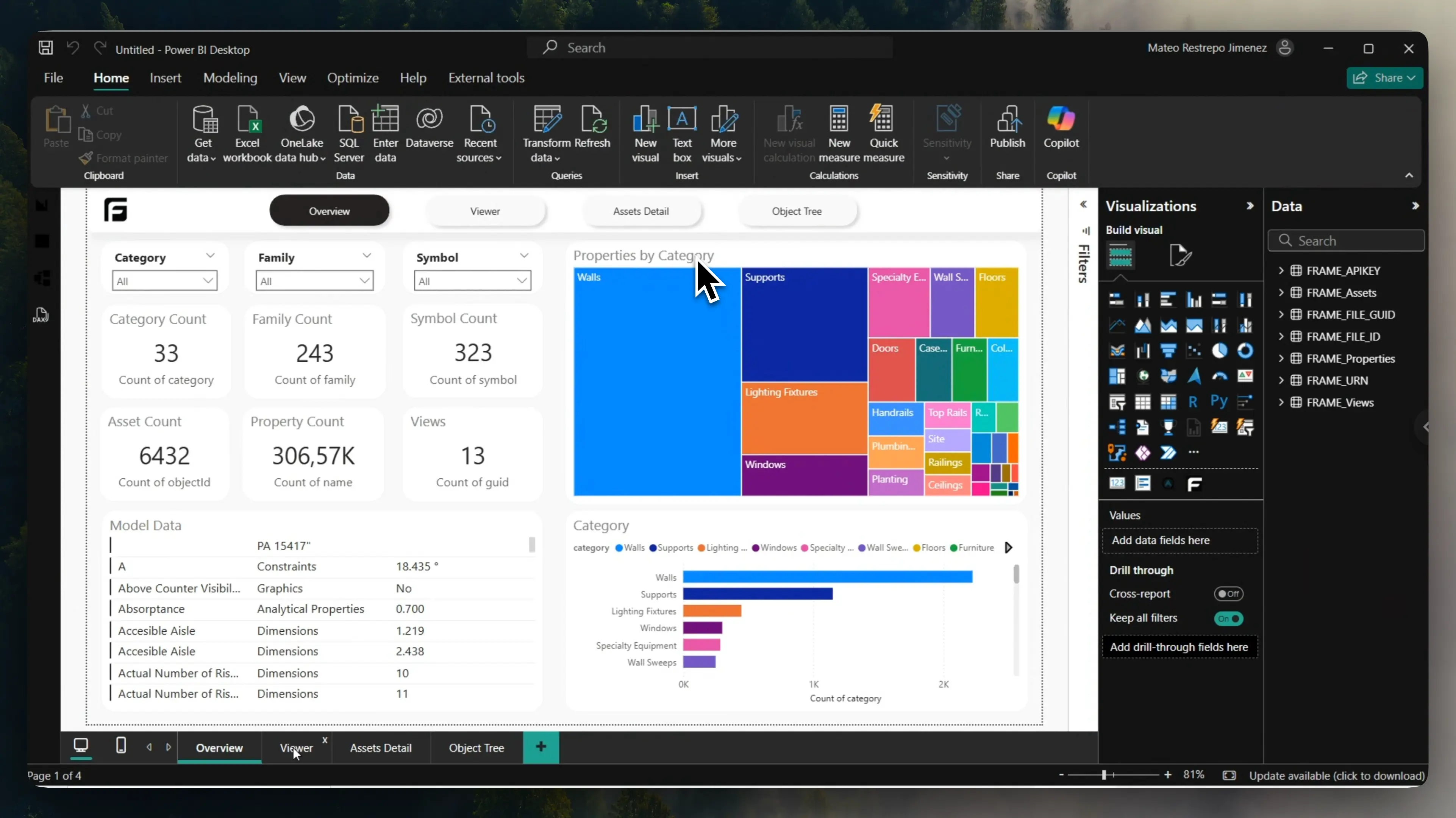This screenshot has width=1456, height=818.
Task: Turn on Cross-report drill through
Action: coord(1229,593)
